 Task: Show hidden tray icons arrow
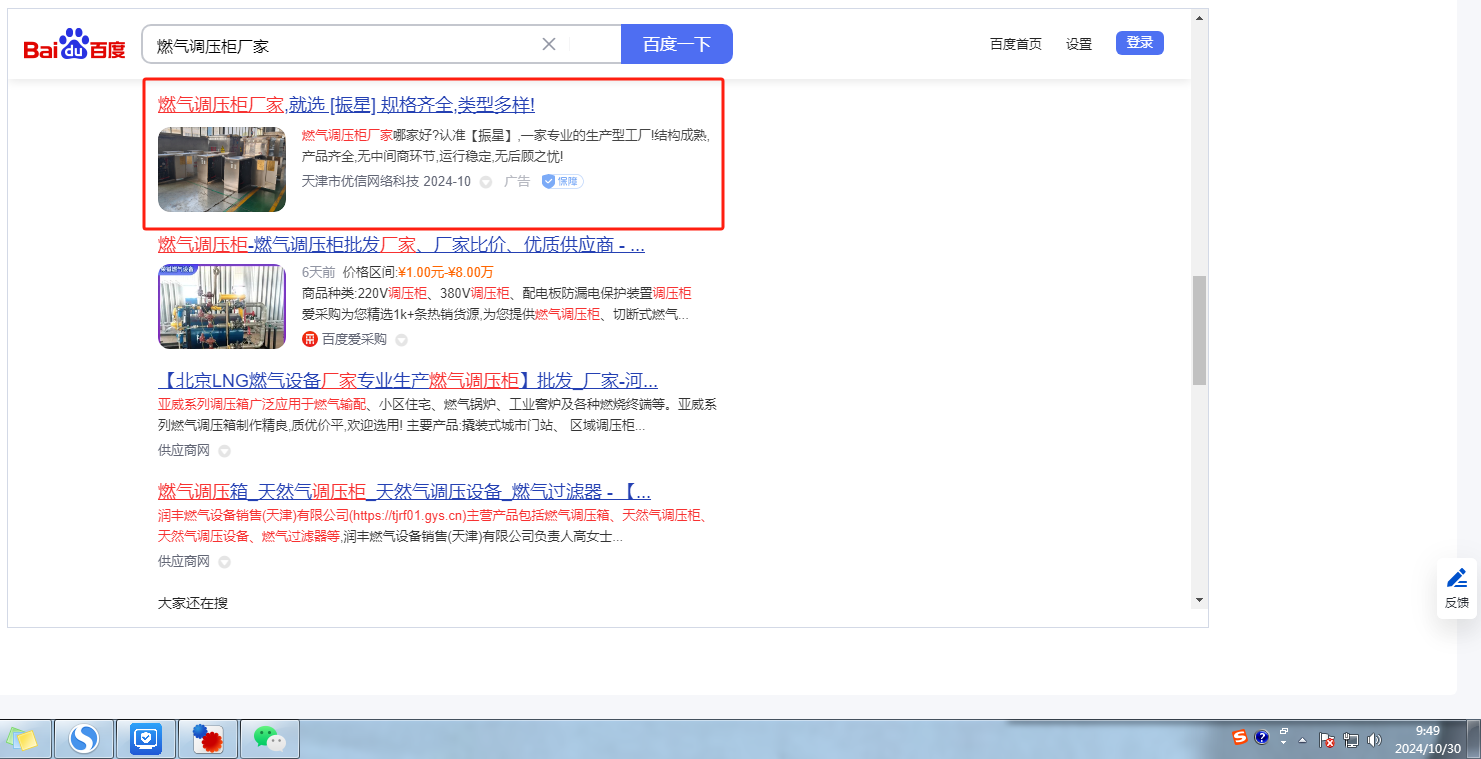tap(1303, 740)
